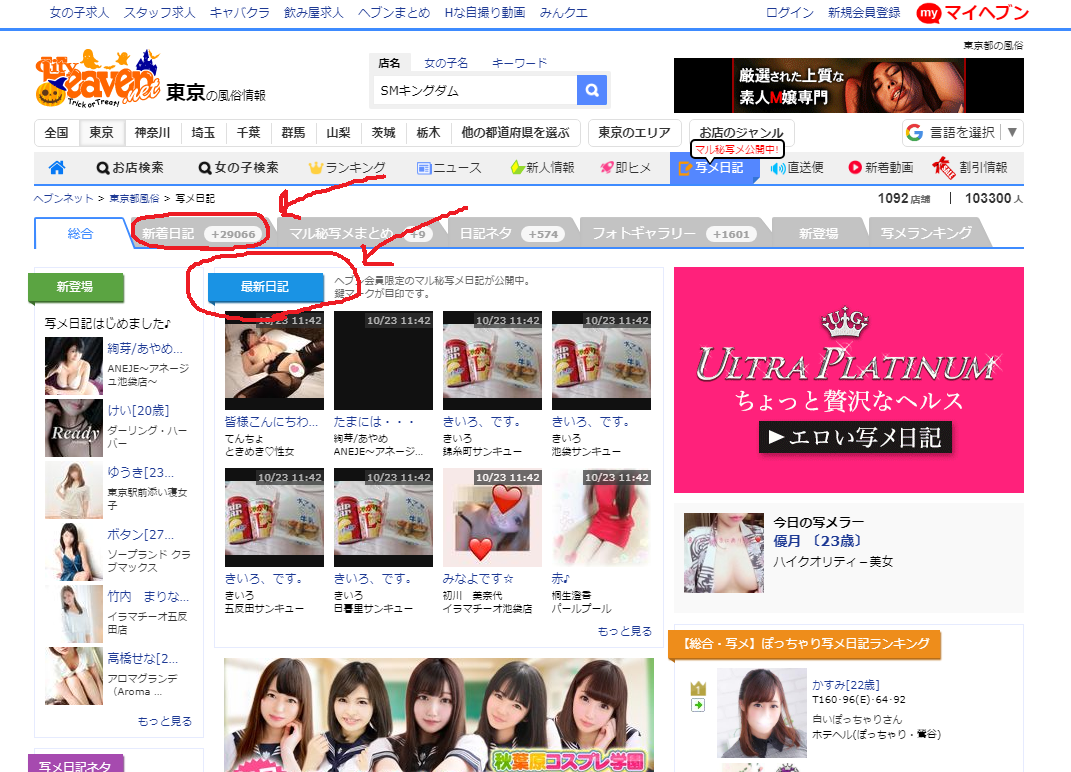Image resolution: width=1071 pixels, height=772 pixels.
Task: Open ニュース section in the navigation bar
Action: [x=448, y=168]
